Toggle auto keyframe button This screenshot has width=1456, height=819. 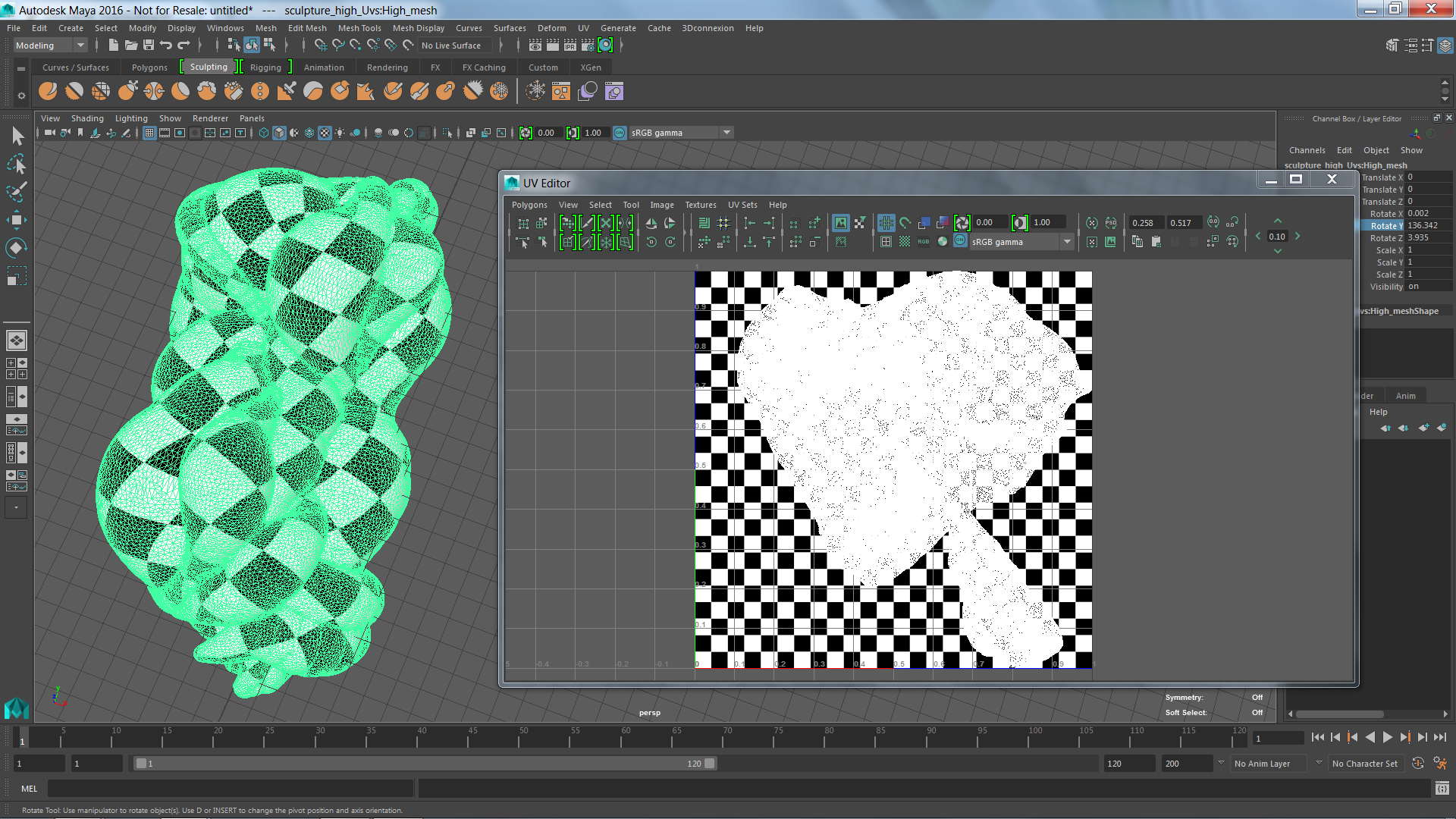pos(1418,764)
